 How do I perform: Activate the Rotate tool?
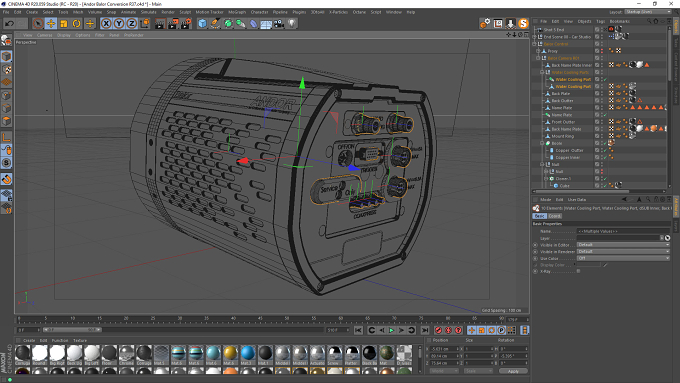tap(77, 23)
